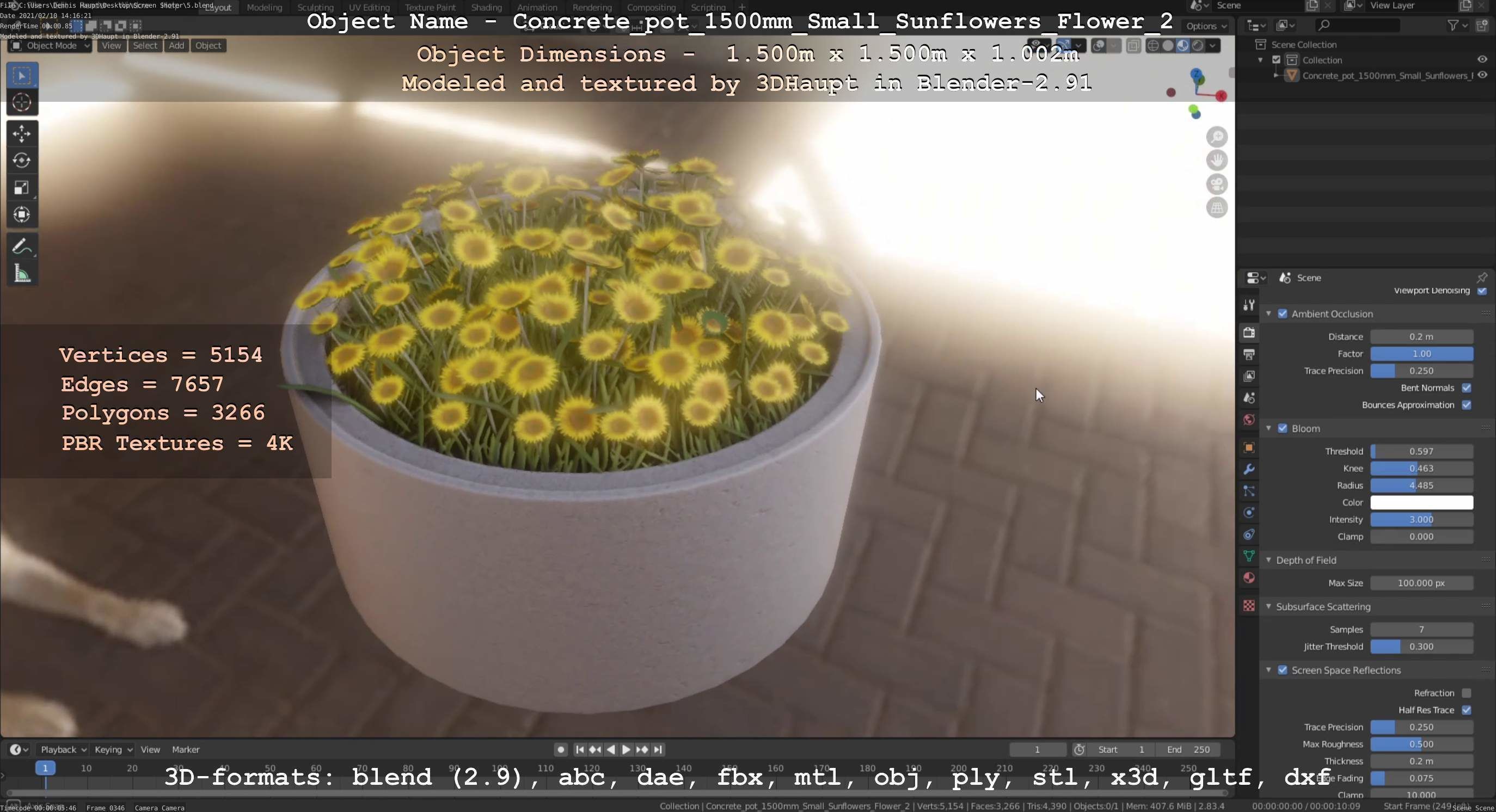This screenshot has height=812, width=1496.
Task: Click the timeline play button
Action: (x=626, y=749)
